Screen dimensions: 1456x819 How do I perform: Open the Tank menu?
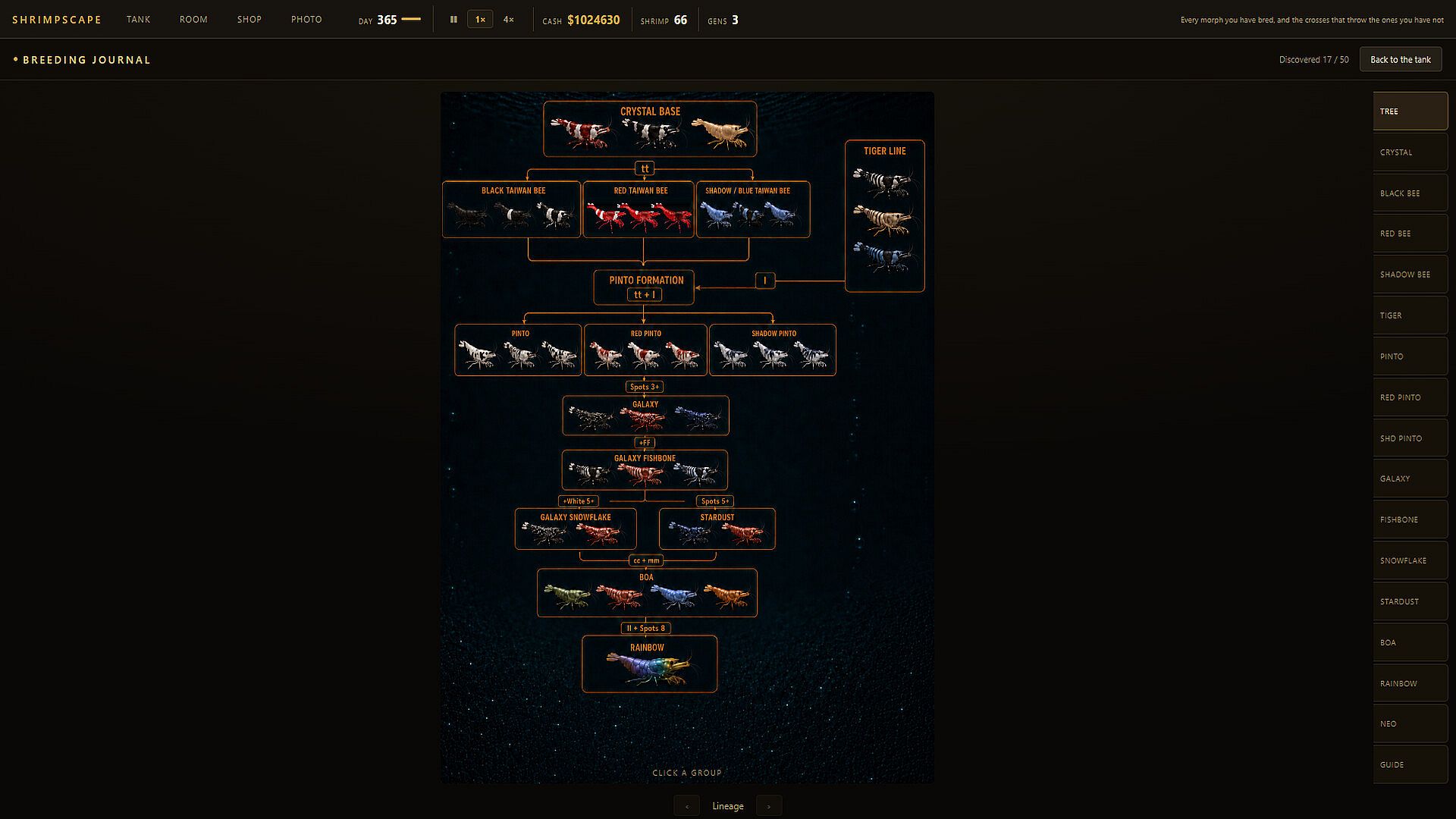pos(138,20)
